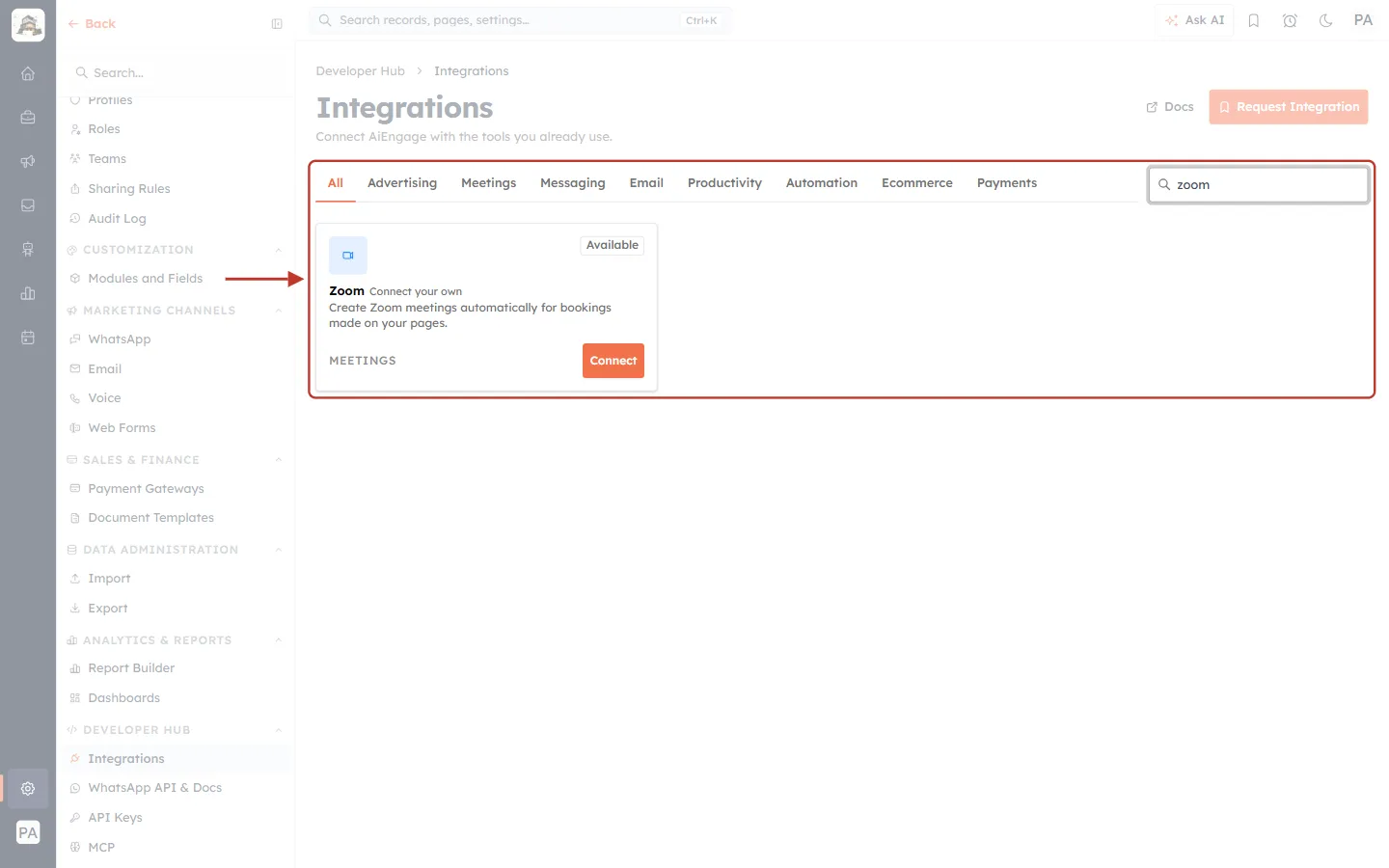The height and width of the screenshot is (868, 1389).
Task: Click the megaphone campaigns icon in rail
Action: (28, 161)
